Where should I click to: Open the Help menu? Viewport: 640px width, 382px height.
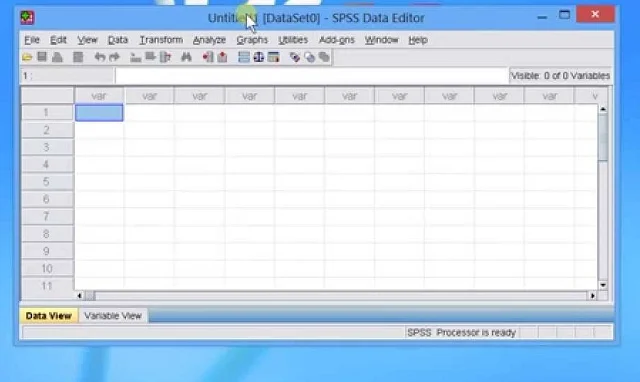pyautogui.click(x=418, y=40)
